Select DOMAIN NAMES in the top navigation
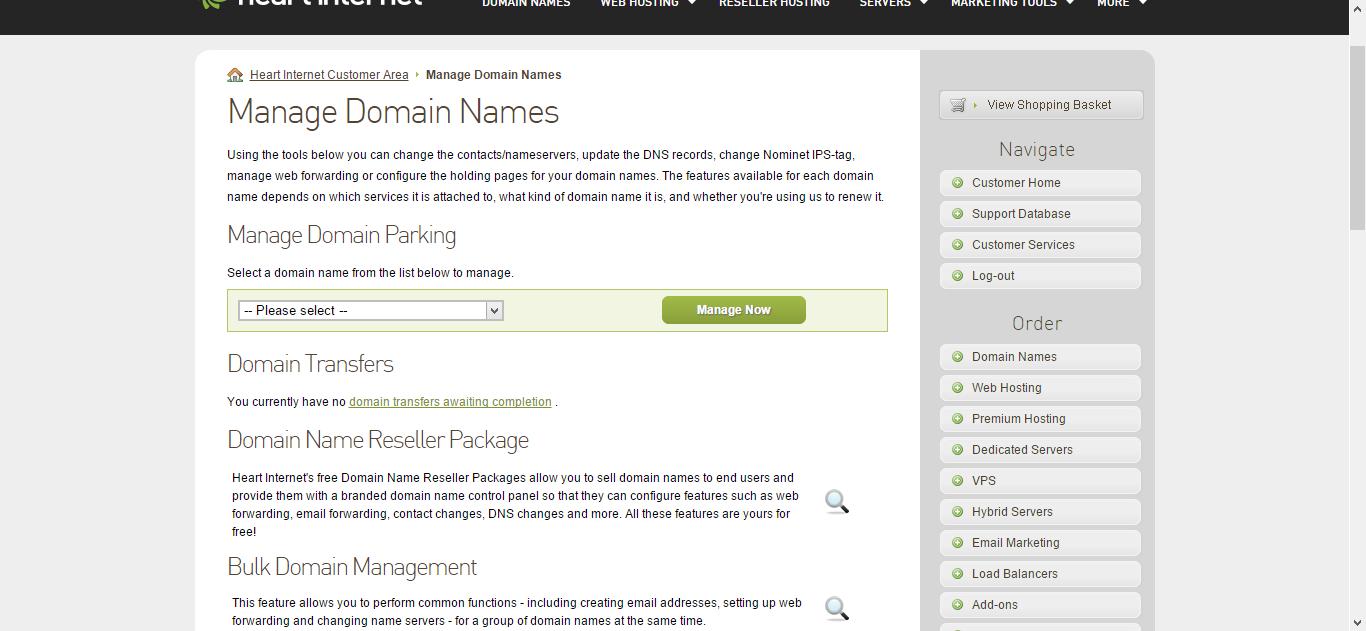 [526, 4]
